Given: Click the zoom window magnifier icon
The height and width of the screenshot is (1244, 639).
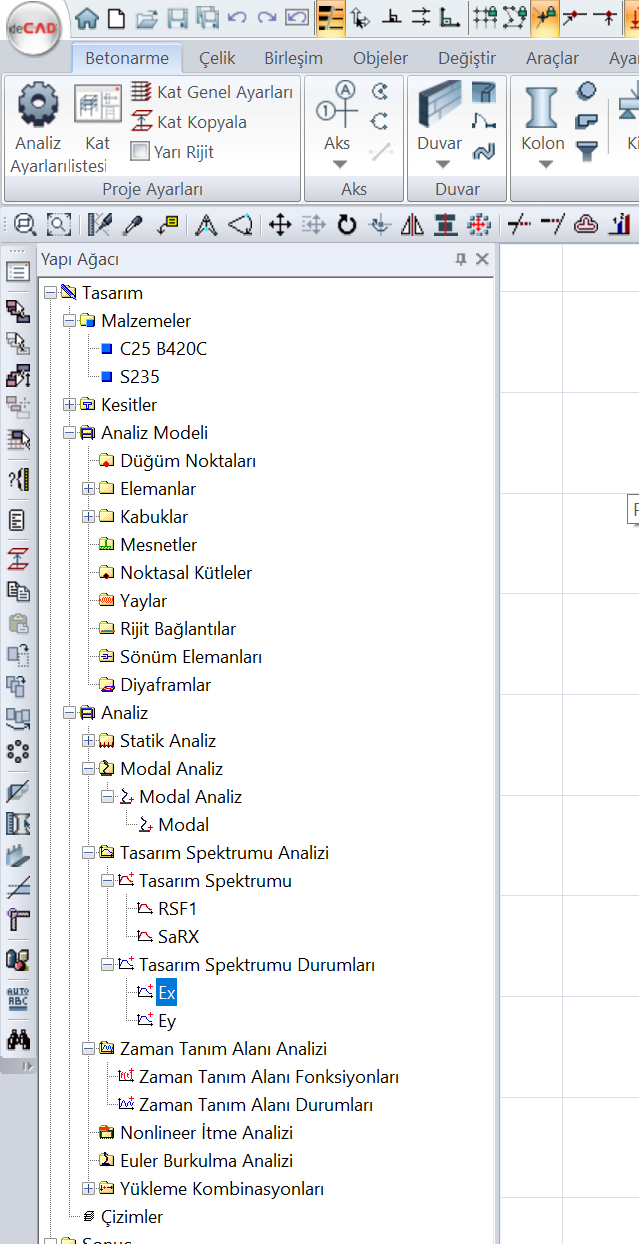Looking at the screenshot, I should click(x=25, y=225).
